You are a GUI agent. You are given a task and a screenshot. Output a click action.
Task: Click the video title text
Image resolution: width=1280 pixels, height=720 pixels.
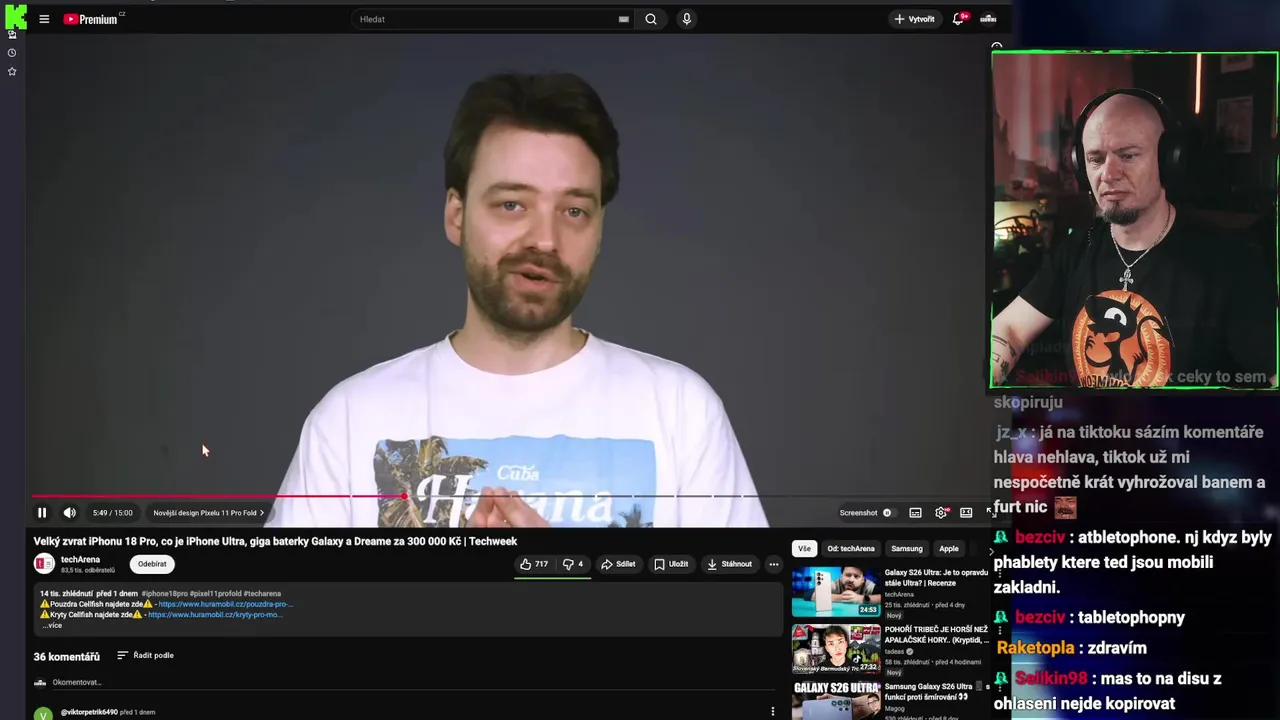click(275, 541)
